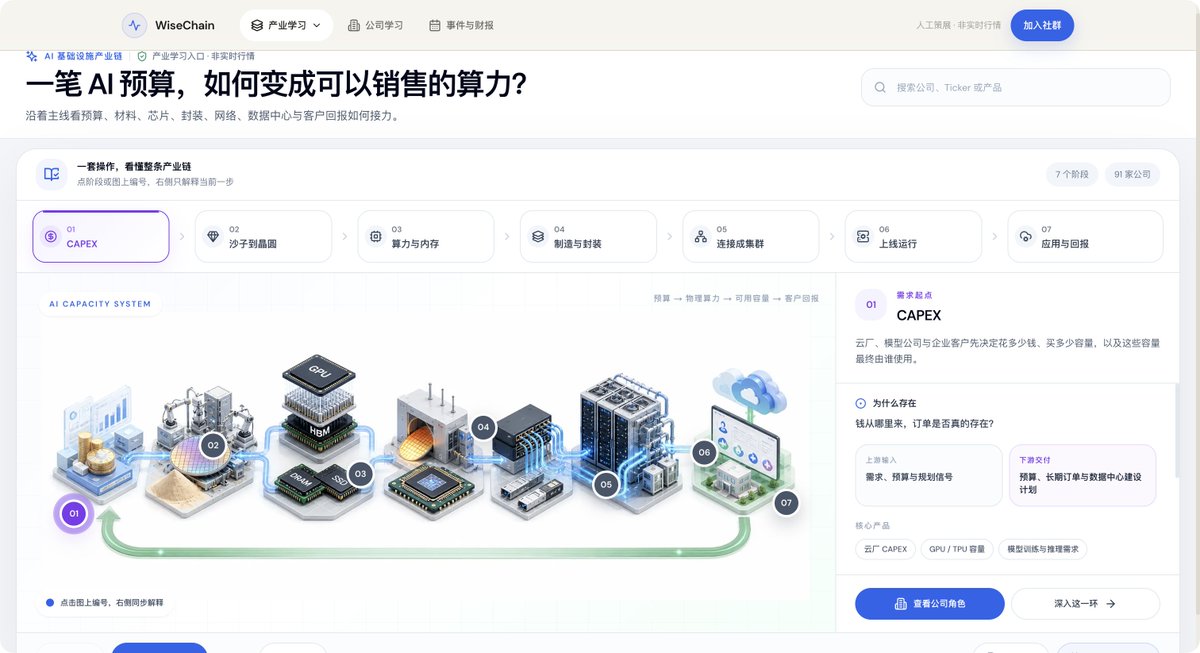Screen dimensions: 1200x653
Task: Click the purple 01 marker on the diagram
Action: tap(74, 514)
